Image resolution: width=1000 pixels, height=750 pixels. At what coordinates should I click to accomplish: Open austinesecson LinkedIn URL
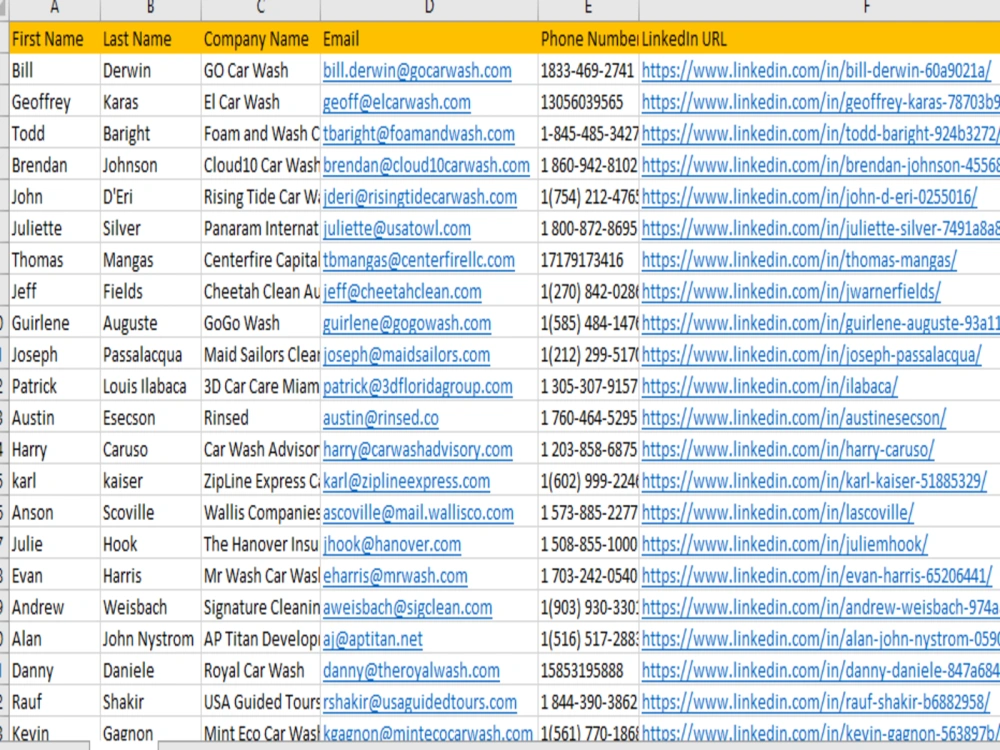[794, 418]
